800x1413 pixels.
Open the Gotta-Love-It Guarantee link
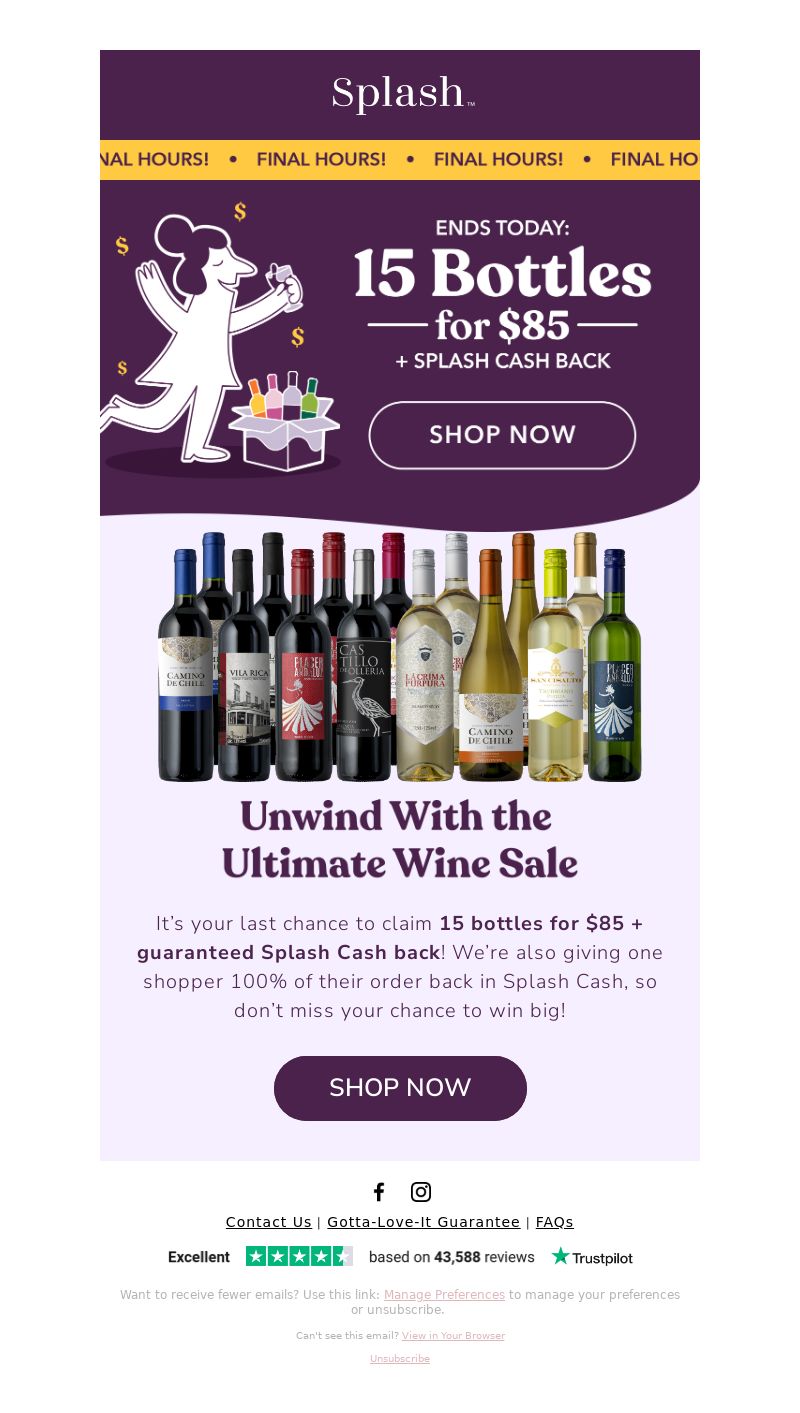point(424,1222)
